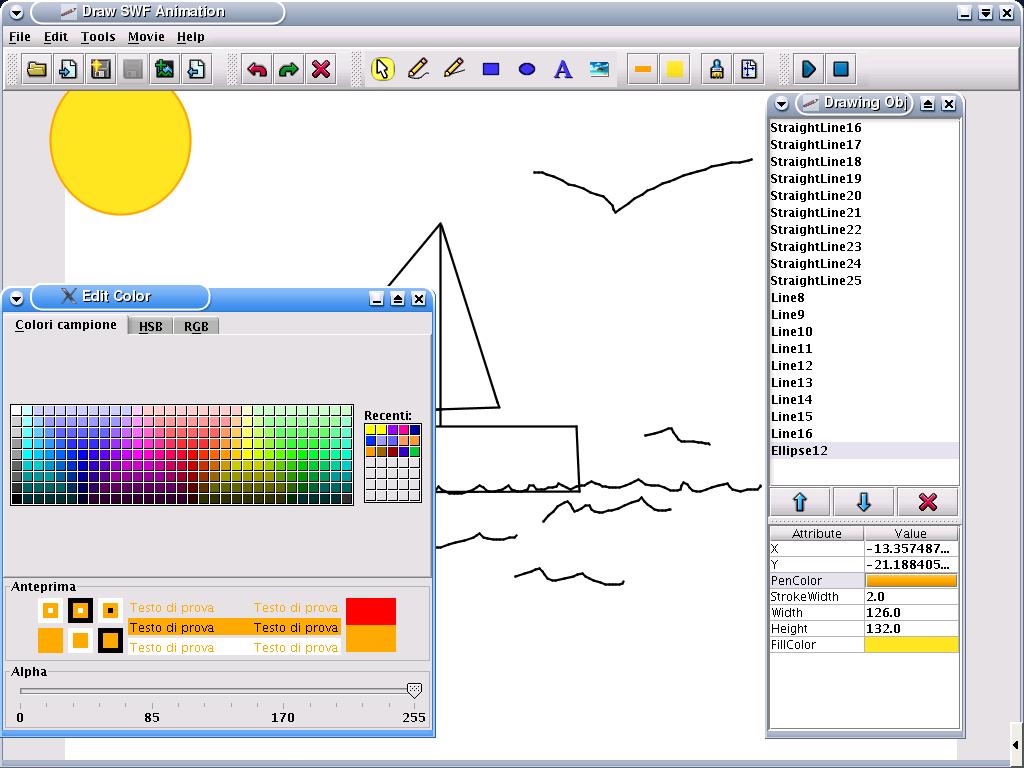Viewport: 1024px width, 768px height.
Task: Undo the last action with the red arrow
Action: coord(257,69)
